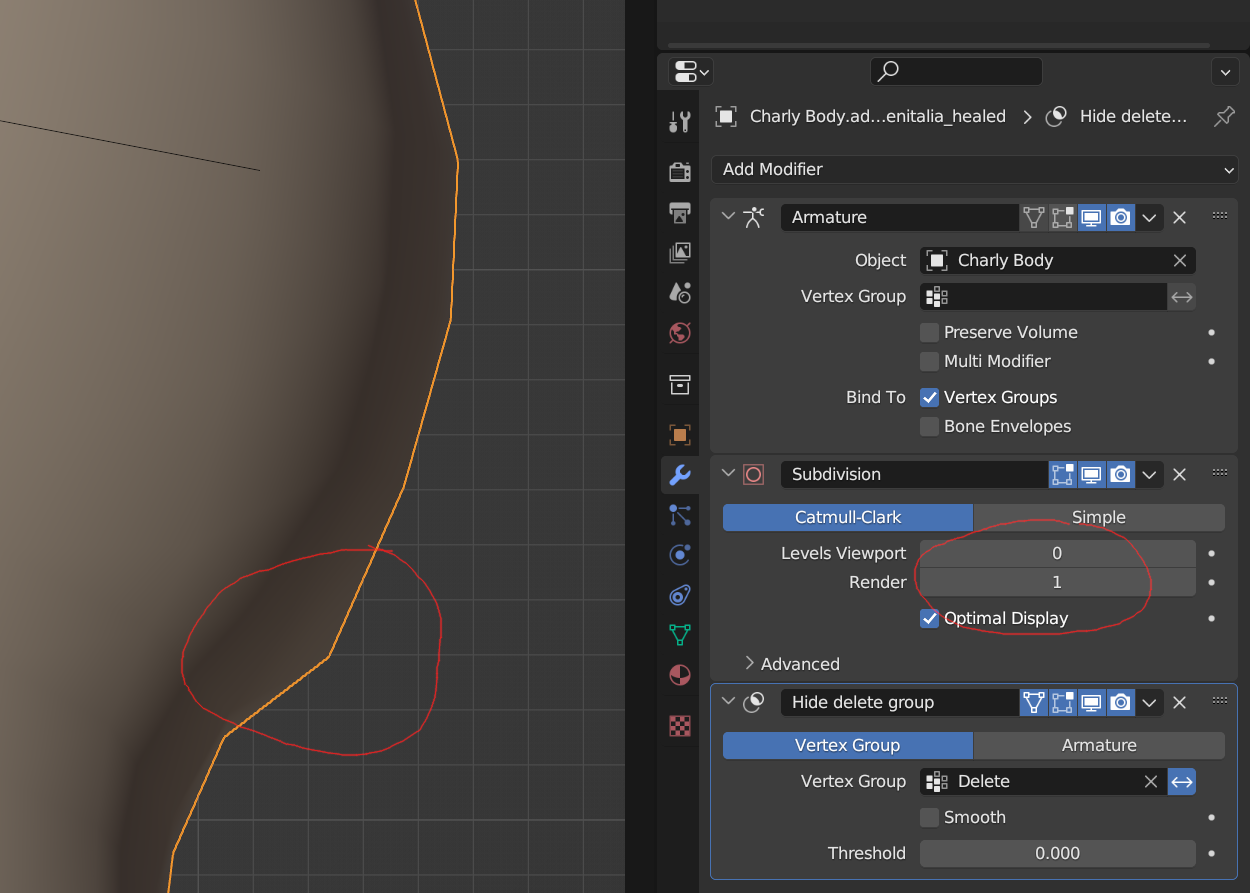Disable Optimal Display on the Subdivision modifier
Image resolution: width=1250 pixels, height=893 pixels.
[929, 618]
